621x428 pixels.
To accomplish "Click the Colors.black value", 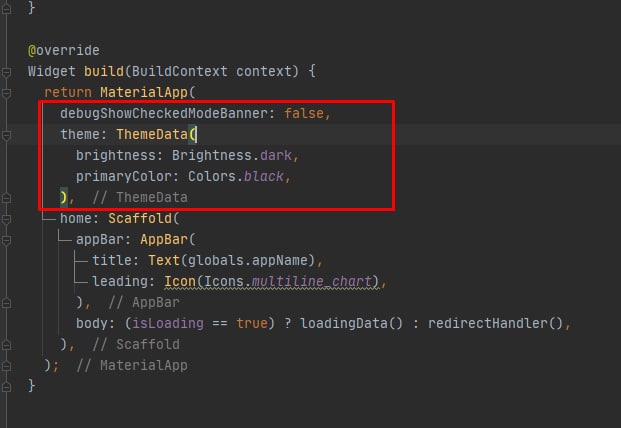I will (x=236, y=177).
